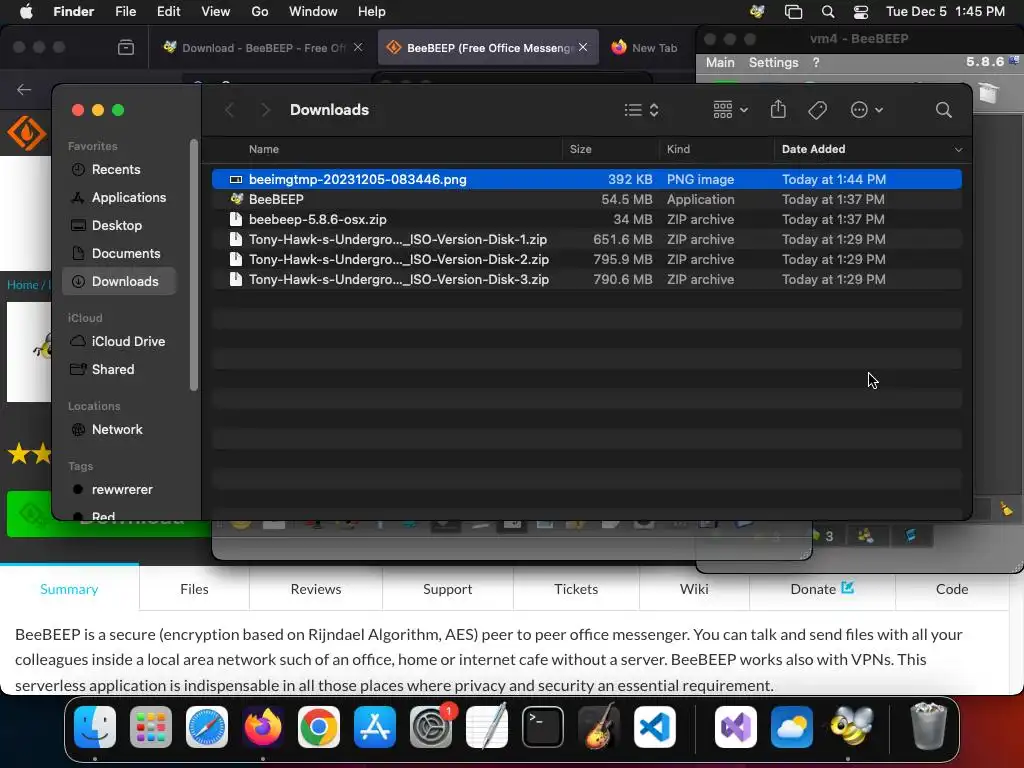1024x768 pixels.
Task: Switch to Download - BeeBEEP browser tab
Action: point(263,48)
